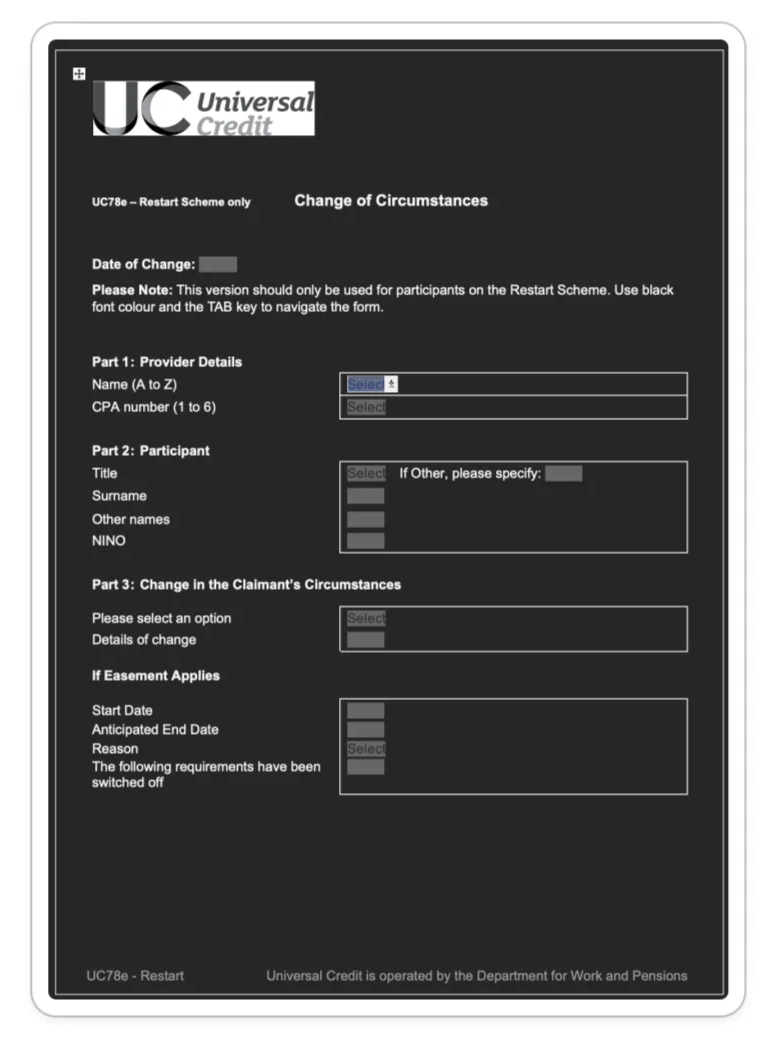Viewport: 776px width, 1038px height.
Task: Click the 'Date of Change:' label
Action: [144, 264]
